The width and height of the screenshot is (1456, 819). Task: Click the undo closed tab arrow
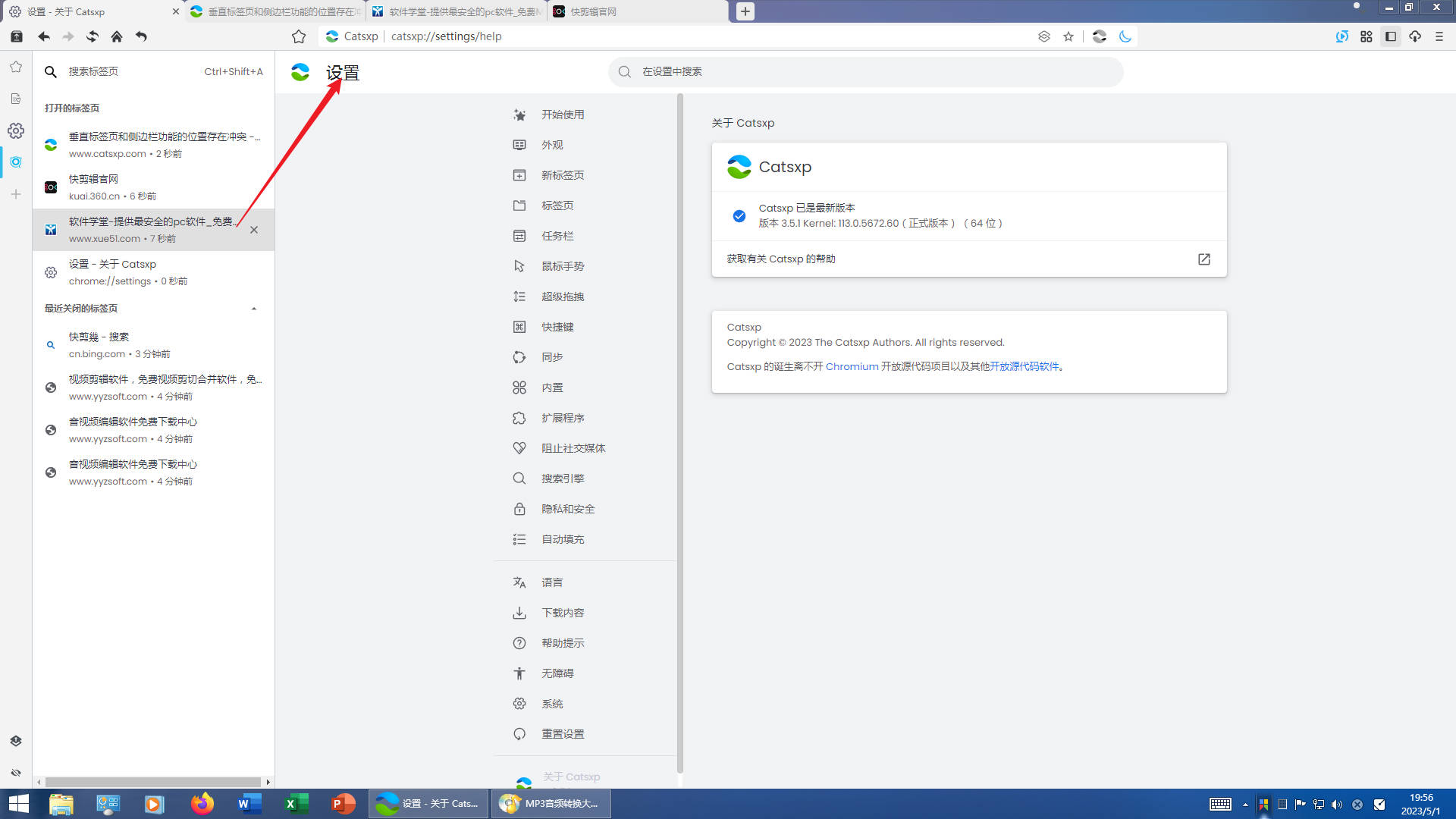[x=141, y=36]
